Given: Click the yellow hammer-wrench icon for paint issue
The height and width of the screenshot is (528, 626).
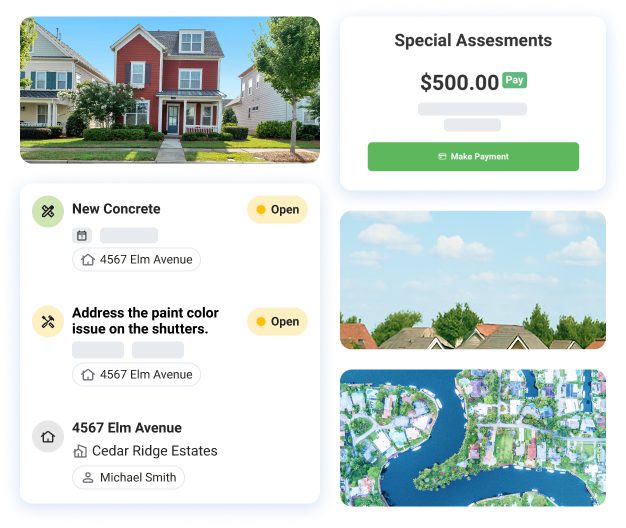Looking at the screenshot, I should (x=48, y=321).
